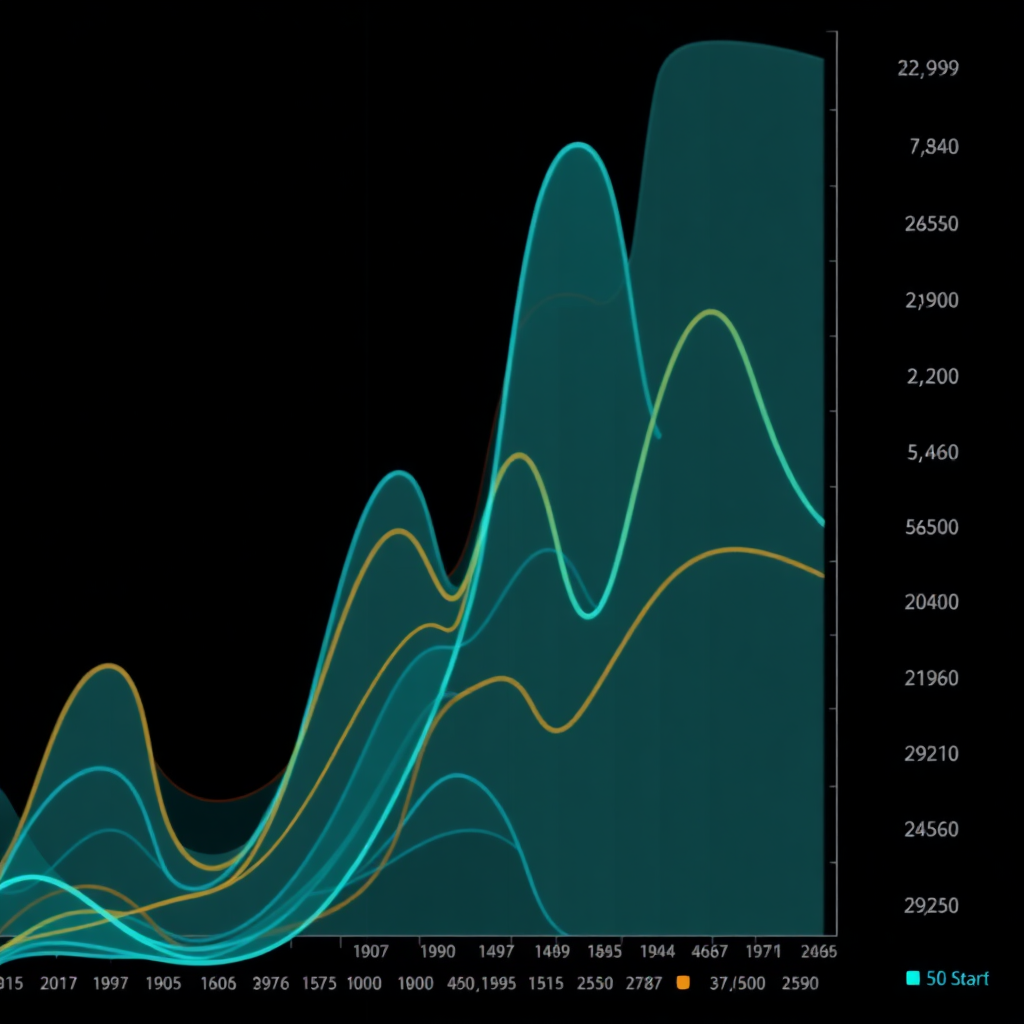This screenshot has height=1024, width=1024.
Task: Open the 2590 axis label options
Action: point(801,984)
